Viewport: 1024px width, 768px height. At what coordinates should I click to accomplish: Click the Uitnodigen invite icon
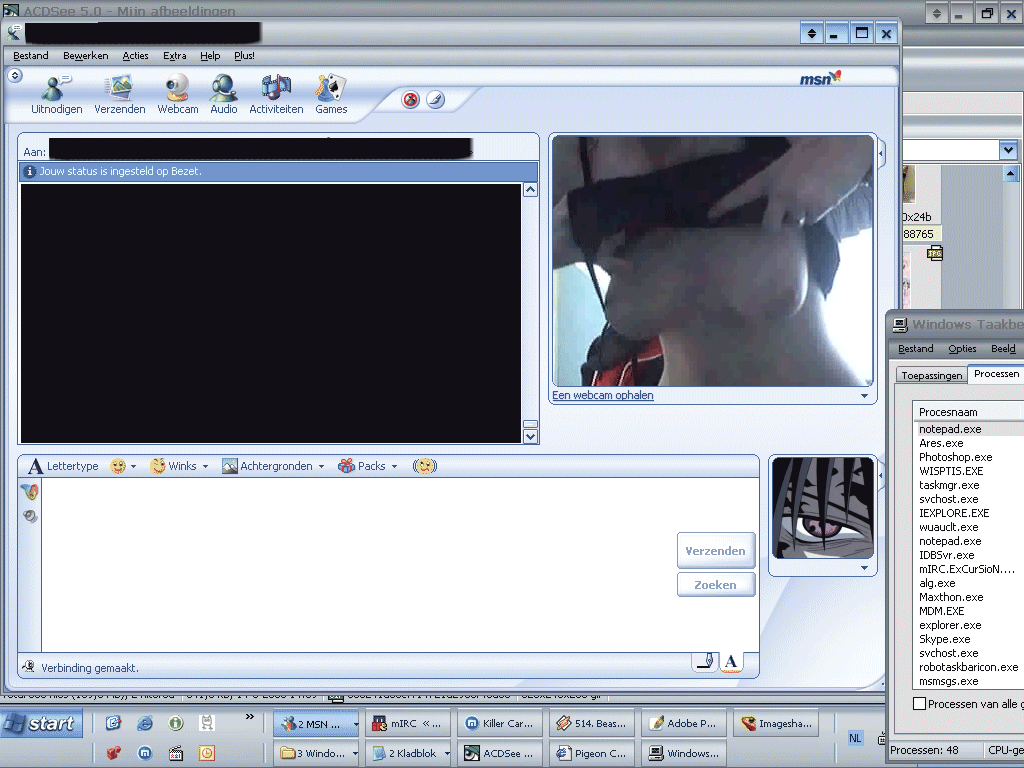[x=56, y=91]
